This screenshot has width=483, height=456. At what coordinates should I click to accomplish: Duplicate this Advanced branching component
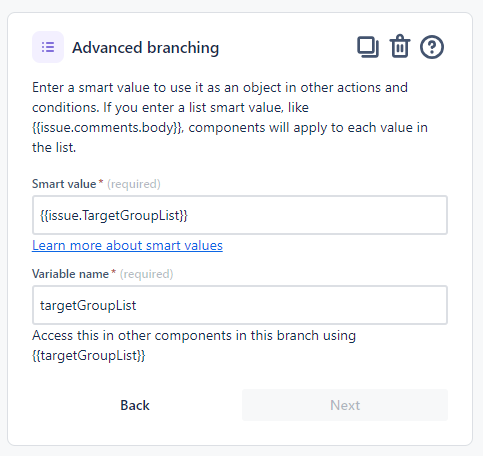click(x=368, y=47)
